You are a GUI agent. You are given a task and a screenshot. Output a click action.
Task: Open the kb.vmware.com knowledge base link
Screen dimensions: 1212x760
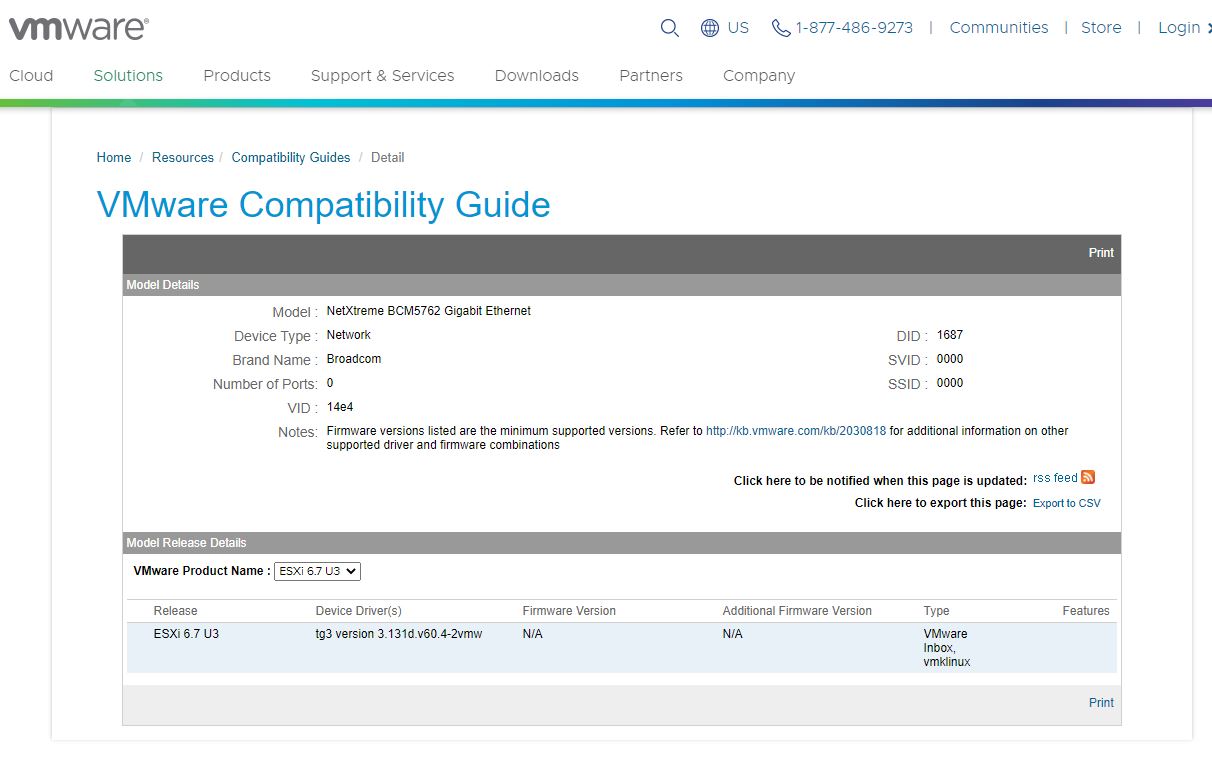click(x=795, y=431)
